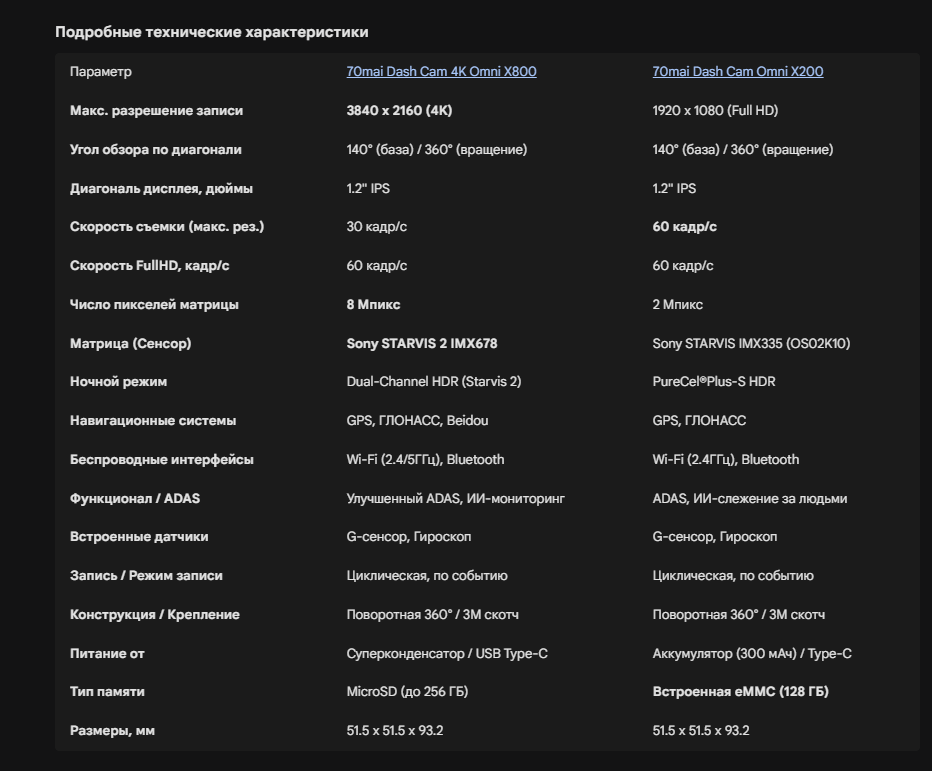The width and height of the screenshot is (932, 771).
Task: Click the "Аккумулятор (300 мАч) / Type-C" value
Action: pos(752,653)
